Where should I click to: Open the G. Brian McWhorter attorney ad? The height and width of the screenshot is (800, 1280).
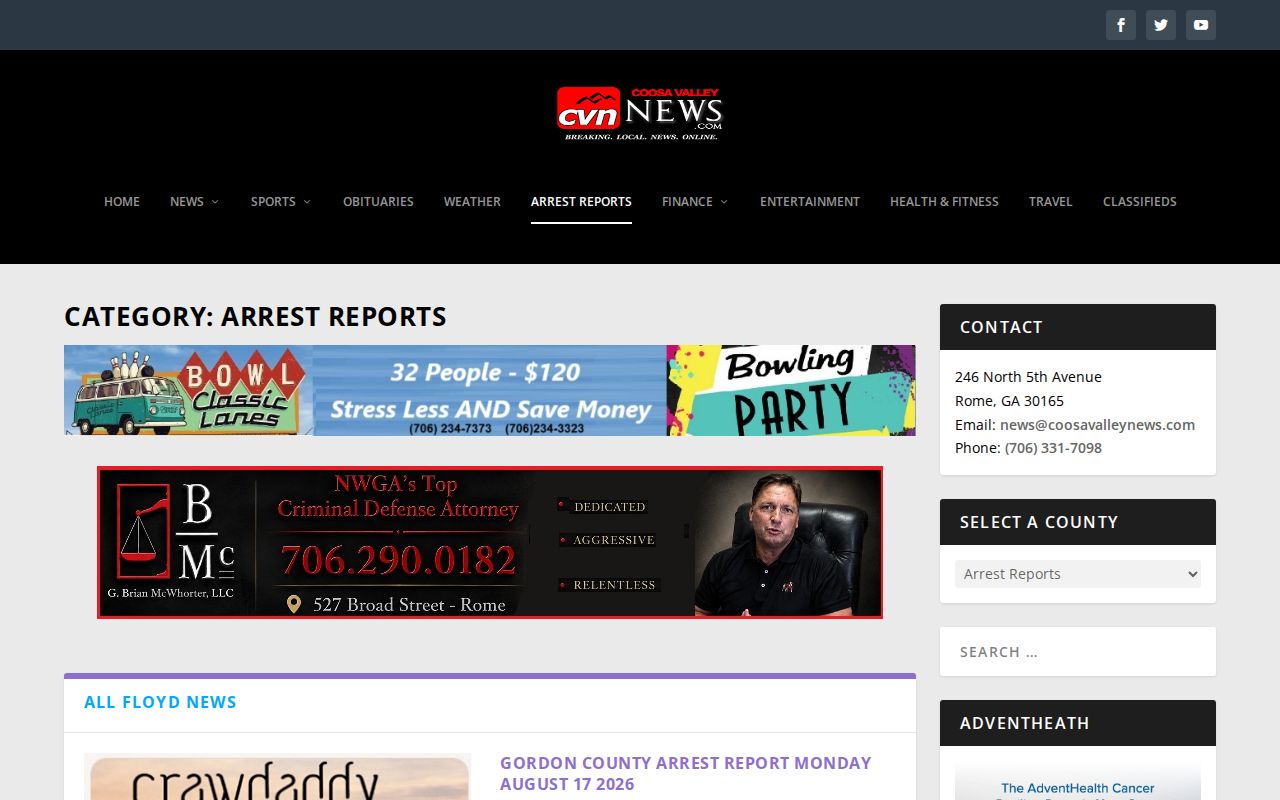[490, 542]
